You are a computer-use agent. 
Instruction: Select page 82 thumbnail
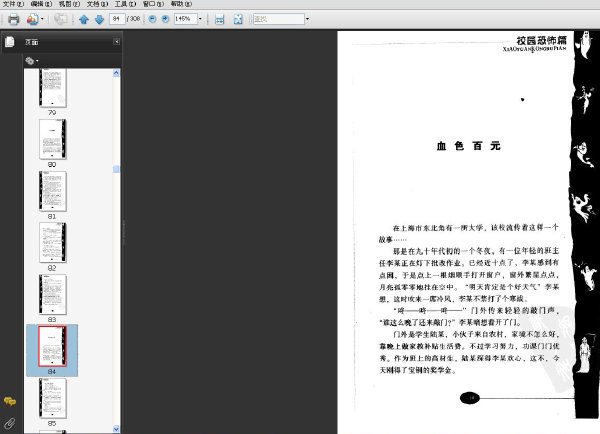coord(52,243)
